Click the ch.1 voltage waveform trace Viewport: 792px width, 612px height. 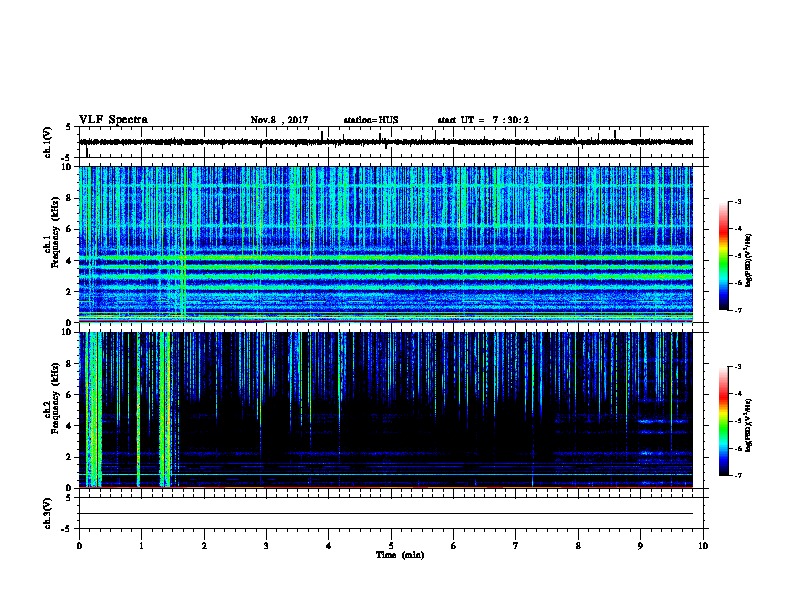coord(386,142)
